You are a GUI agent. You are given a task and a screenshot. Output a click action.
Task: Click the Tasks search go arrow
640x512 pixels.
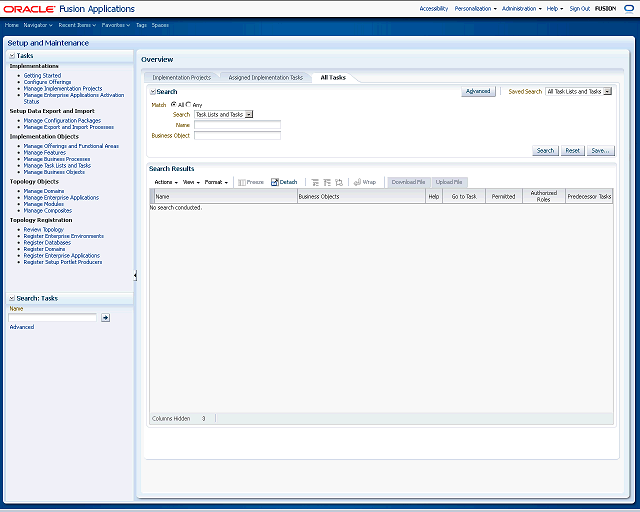pos(105,317)
